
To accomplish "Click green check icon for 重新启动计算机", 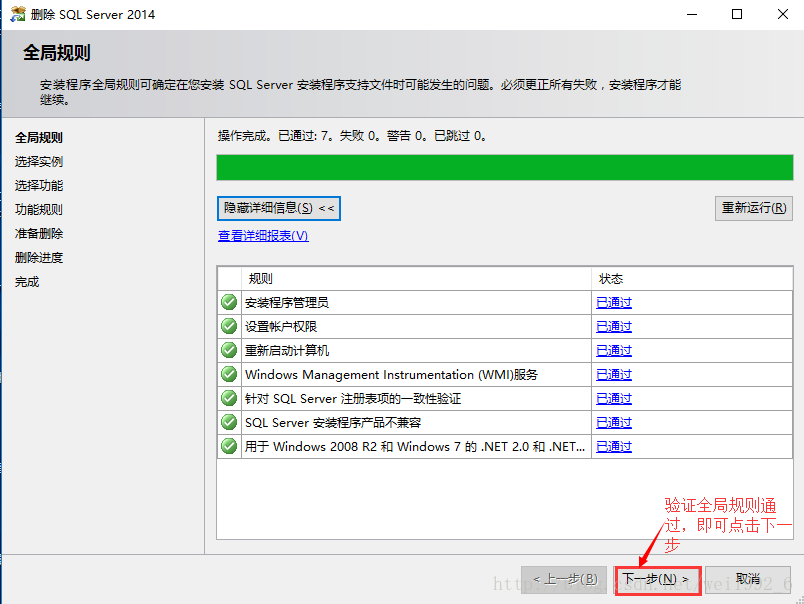I will point(229,350).
